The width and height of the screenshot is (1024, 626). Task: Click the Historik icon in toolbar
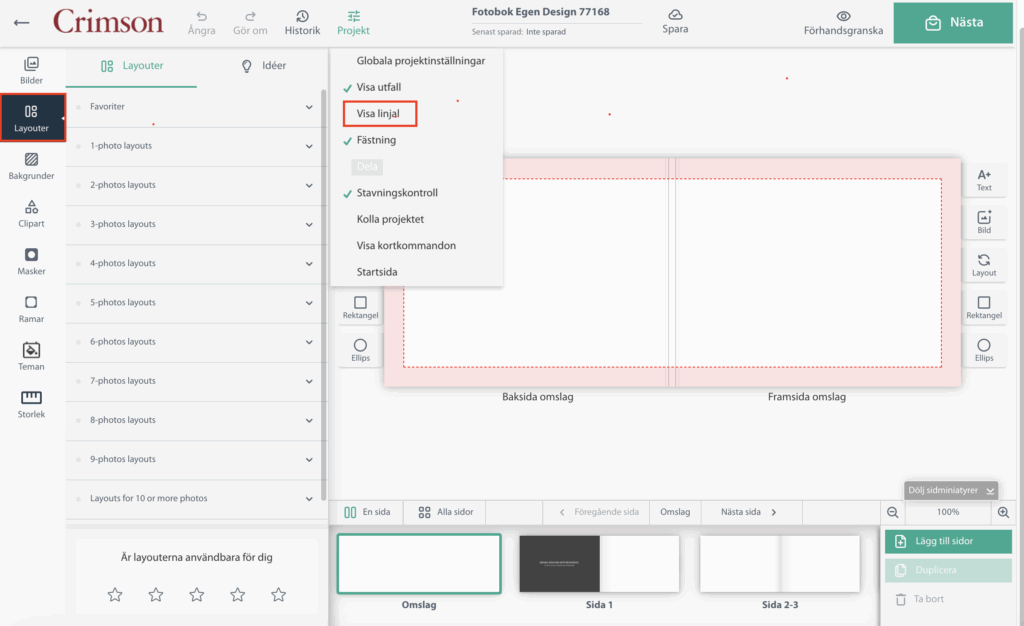302,22
